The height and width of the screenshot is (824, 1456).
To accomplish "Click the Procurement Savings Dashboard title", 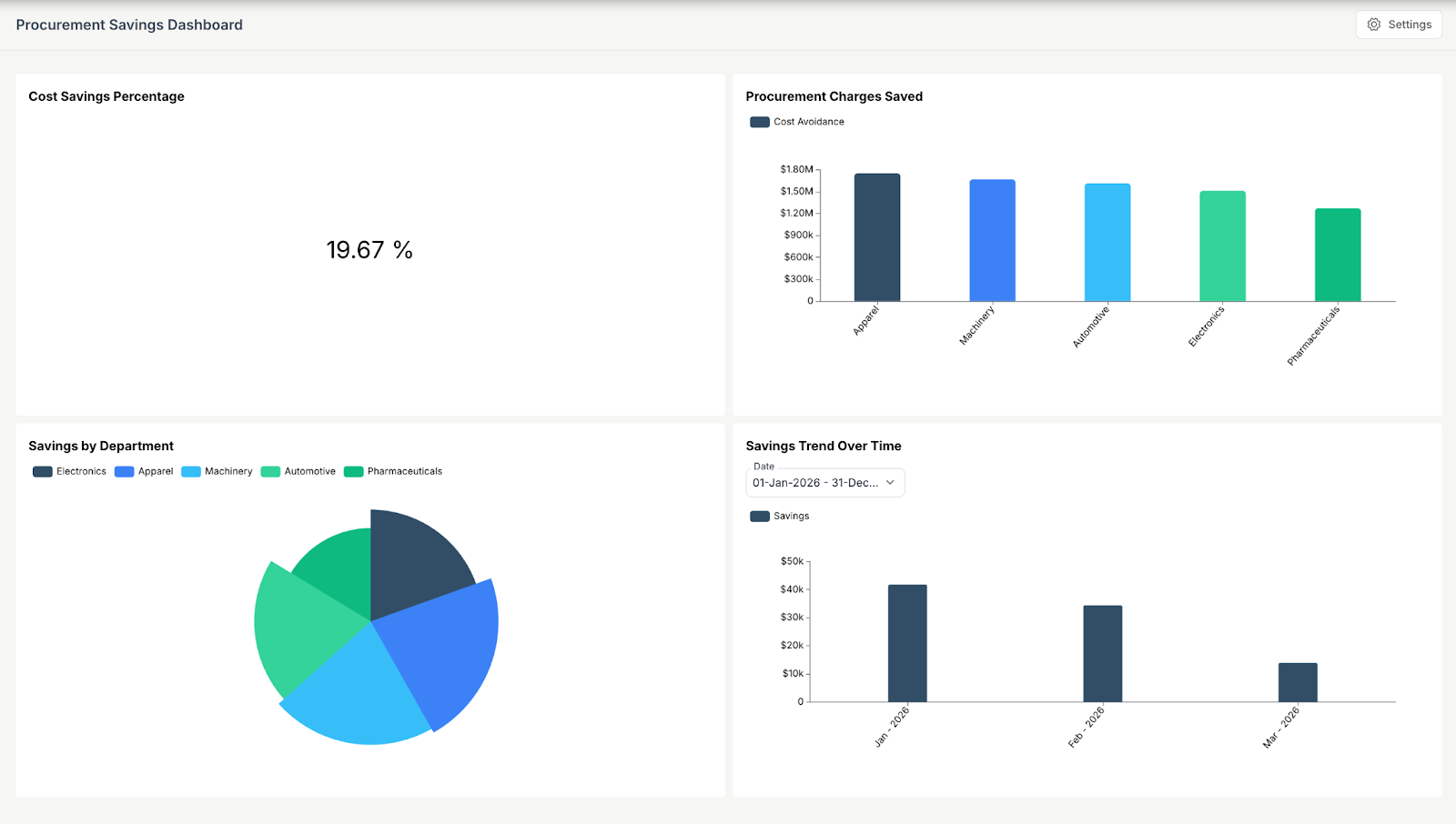I will coord(128,25).
